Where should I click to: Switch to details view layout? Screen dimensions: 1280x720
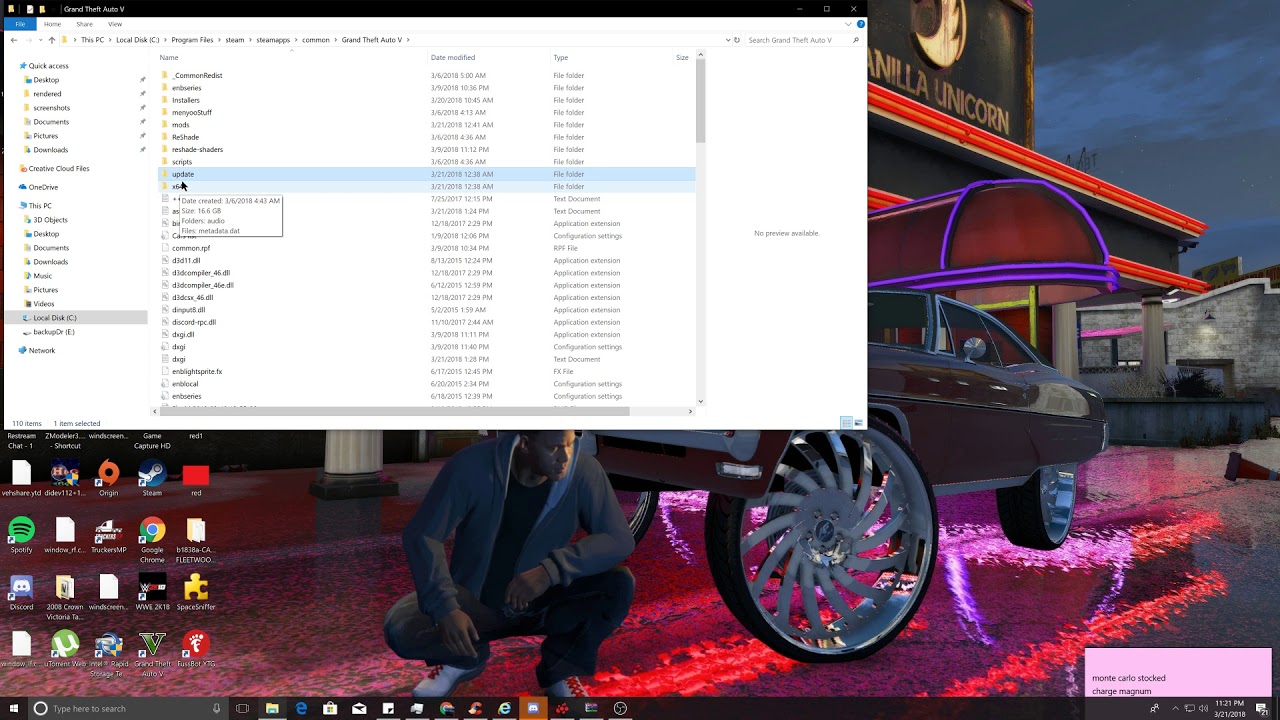pos(846,423)
